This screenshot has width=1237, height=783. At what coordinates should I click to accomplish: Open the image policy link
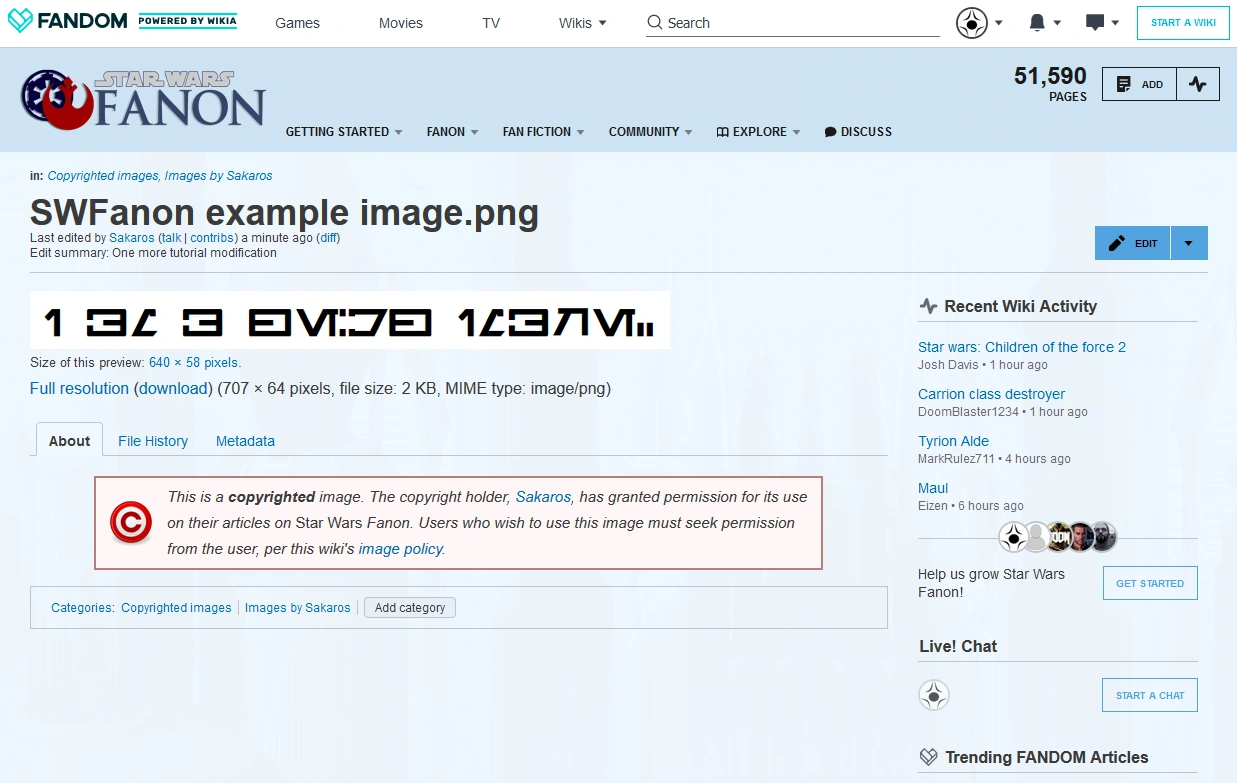click(x=400, y=549)
